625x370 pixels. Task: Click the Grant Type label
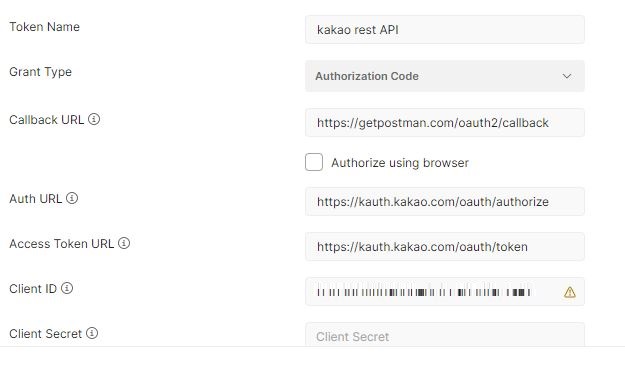pyautogui.click(x=41, y=72)
